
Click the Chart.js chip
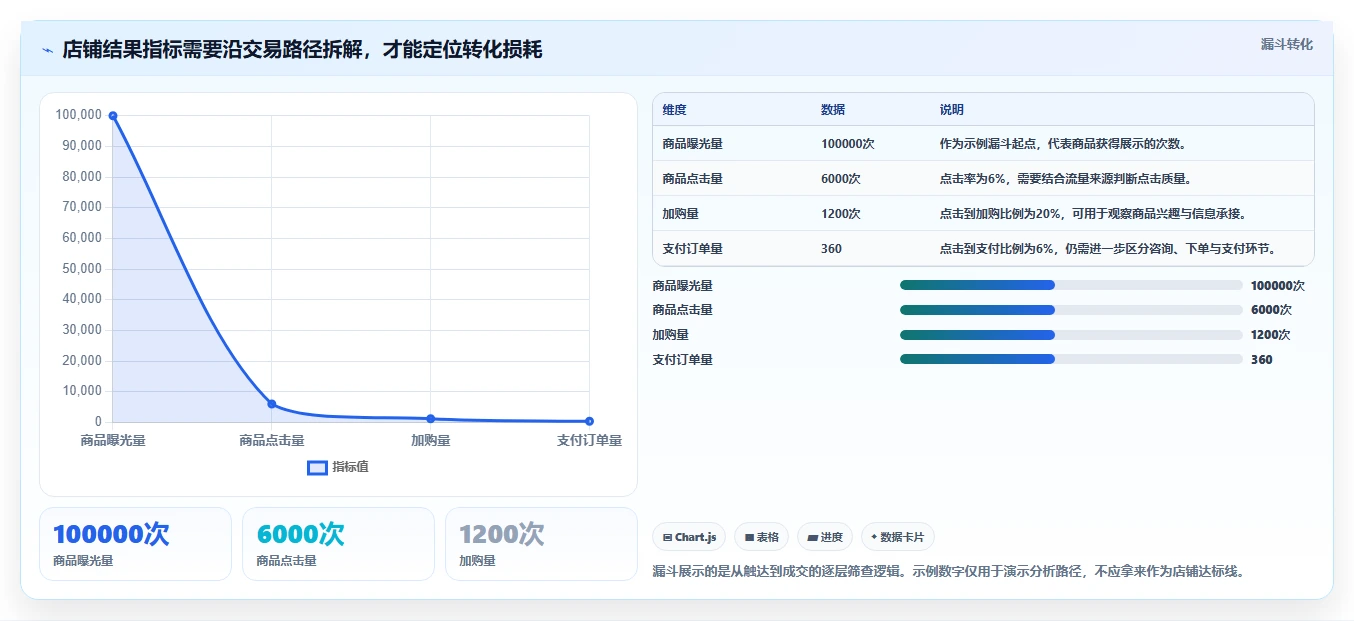pyautogui.click(x=690, y=537)
